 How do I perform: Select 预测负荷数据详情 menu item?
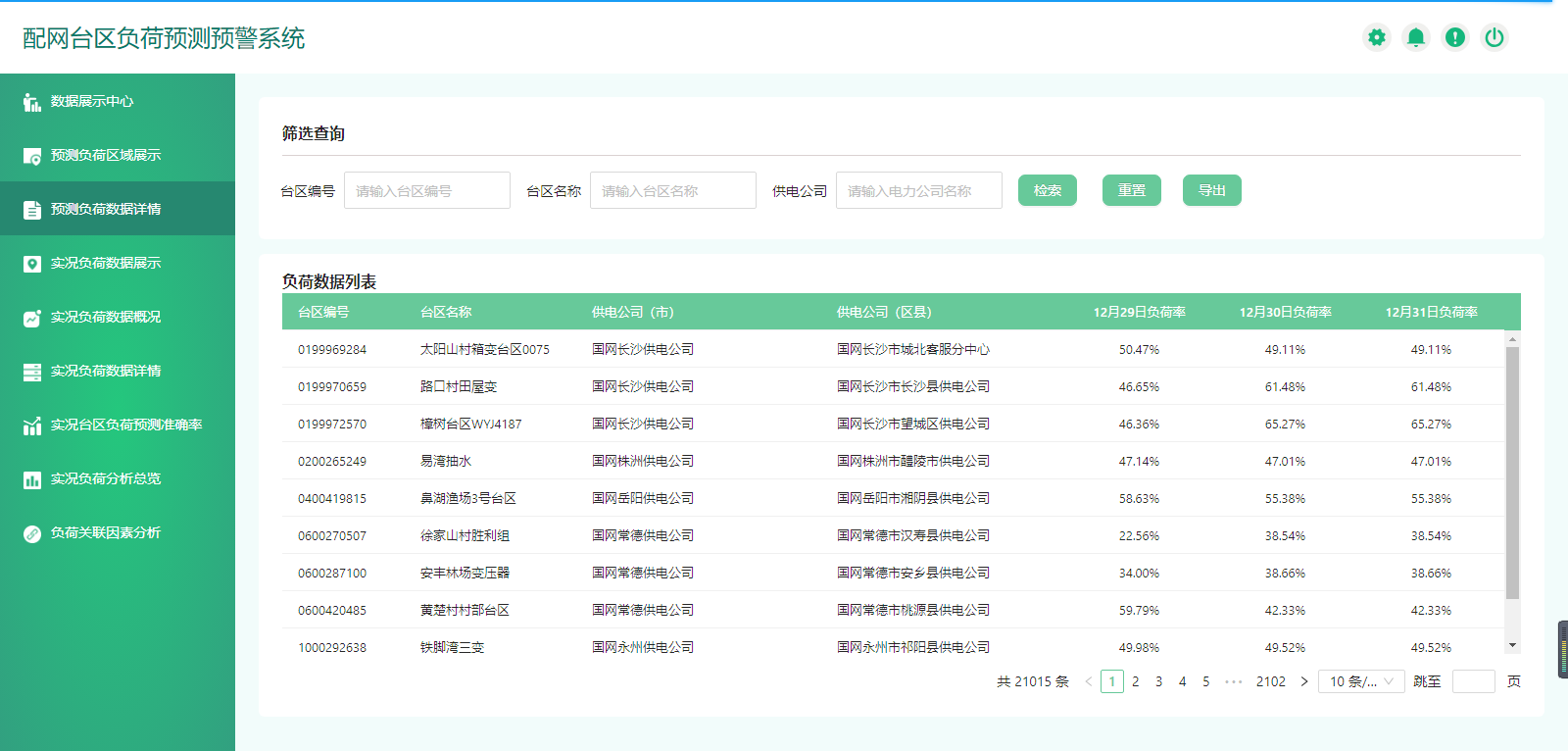coord(118,209)
